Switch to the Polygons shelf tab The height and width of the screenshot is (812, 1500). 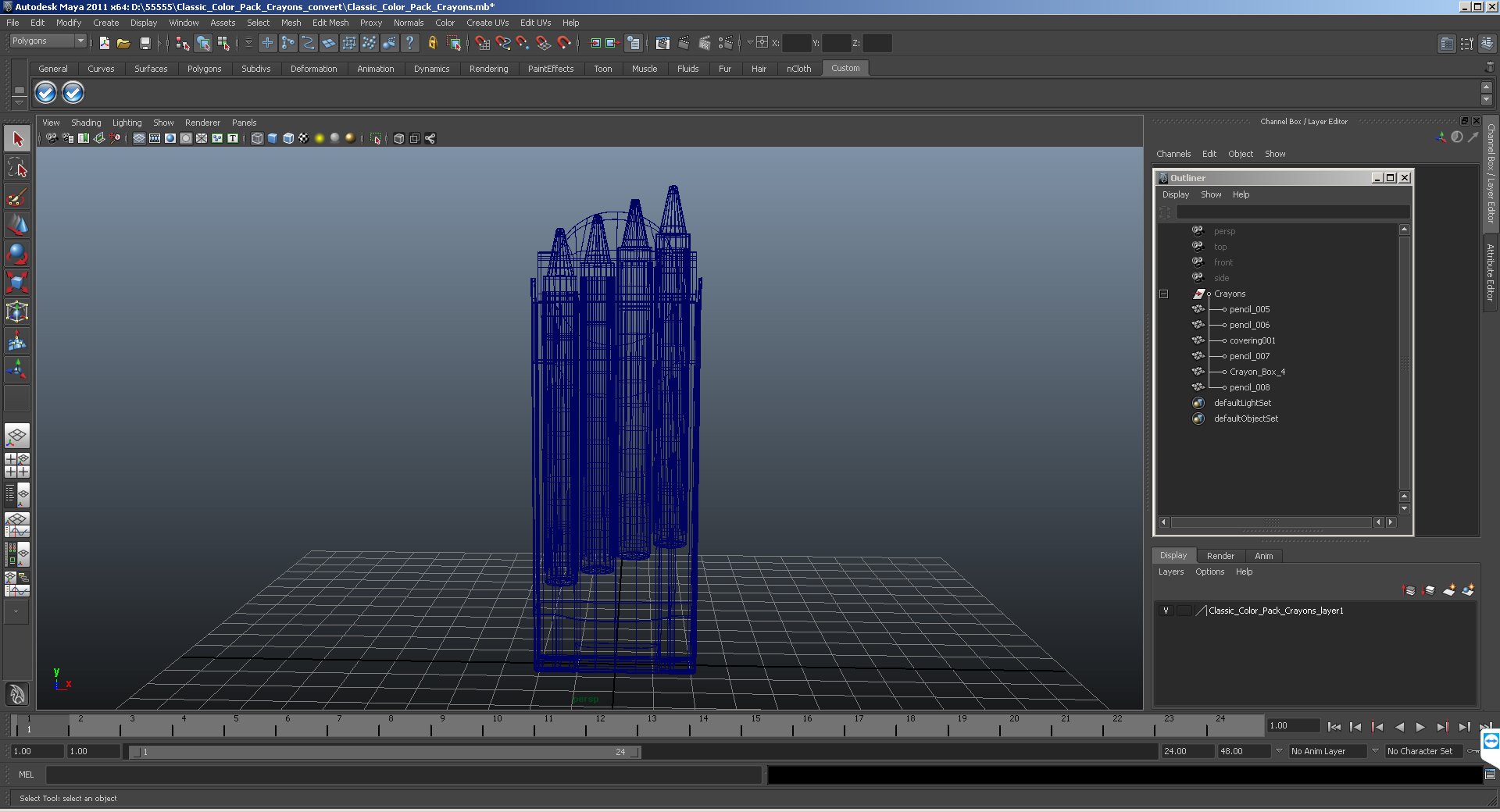pos(204,69)
